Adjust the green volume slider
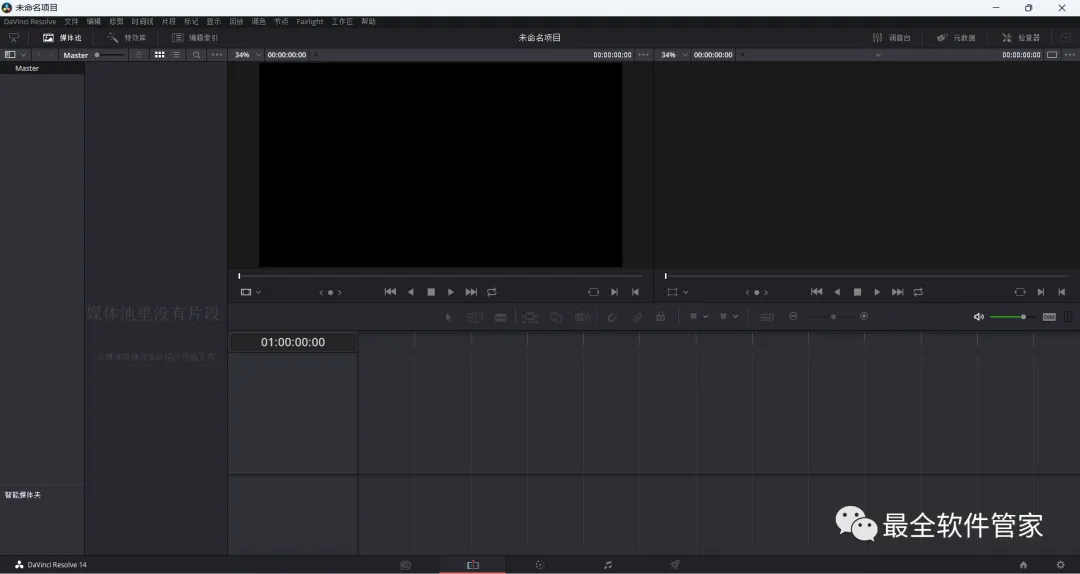The height and width of the screenshot is (574, 1080). (x=1012, y=317)
